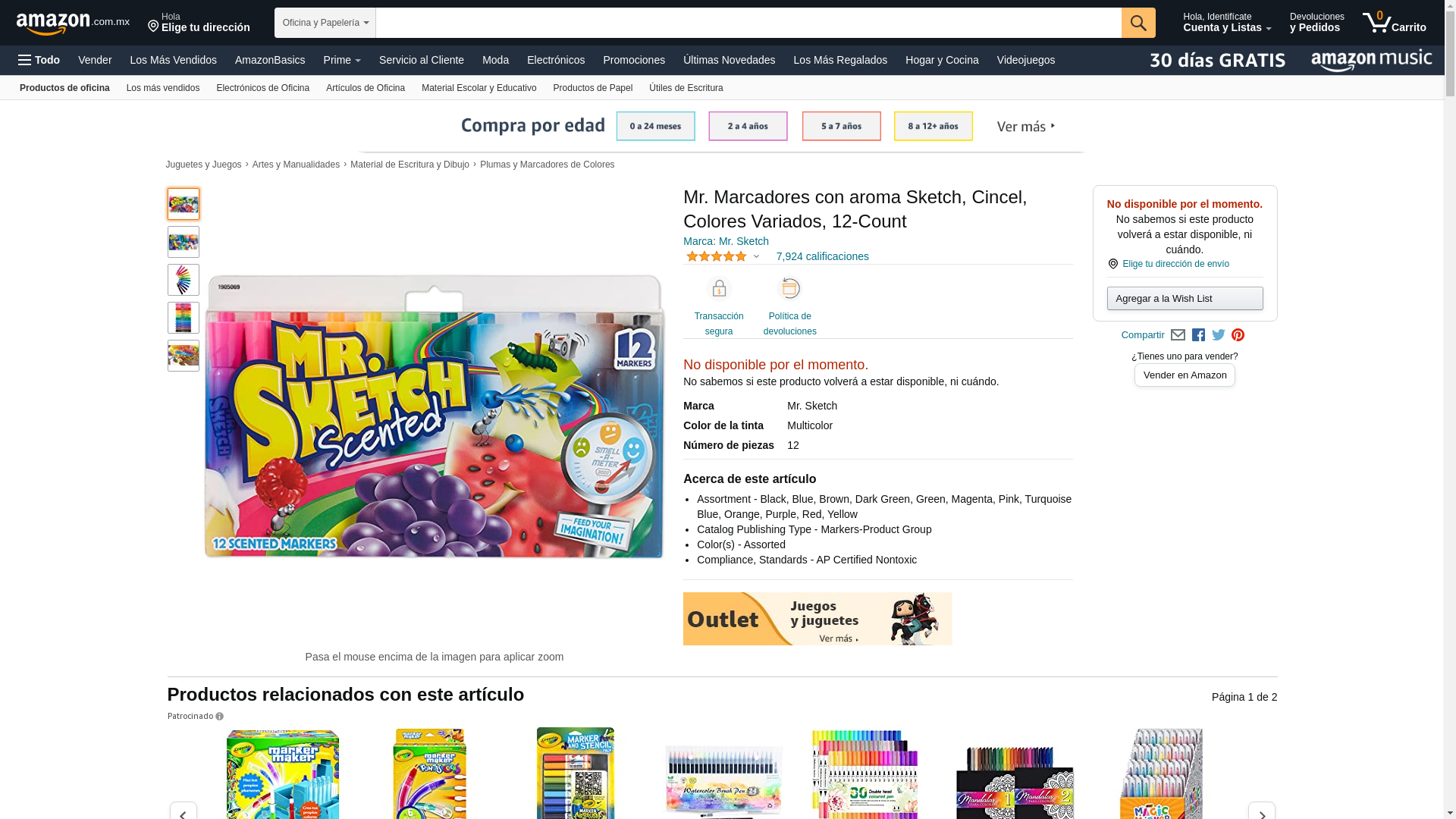The height and width of the screenshot is (819, 1456).
Task: Click the Agregar a la Wish List button
Action: tap(1185, 299)
